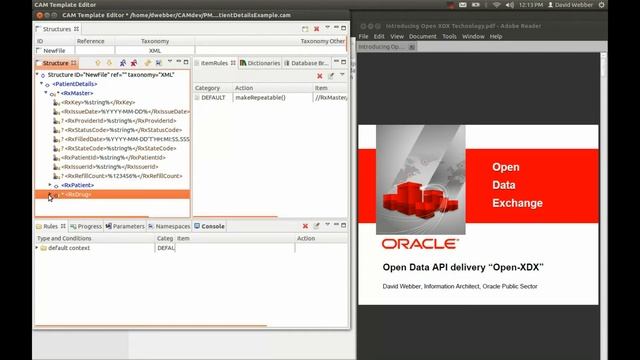The height and width of the screenshot is (360, 640).
Task: Click the makeRepeatable() action cell
Action: coord(260,98)
